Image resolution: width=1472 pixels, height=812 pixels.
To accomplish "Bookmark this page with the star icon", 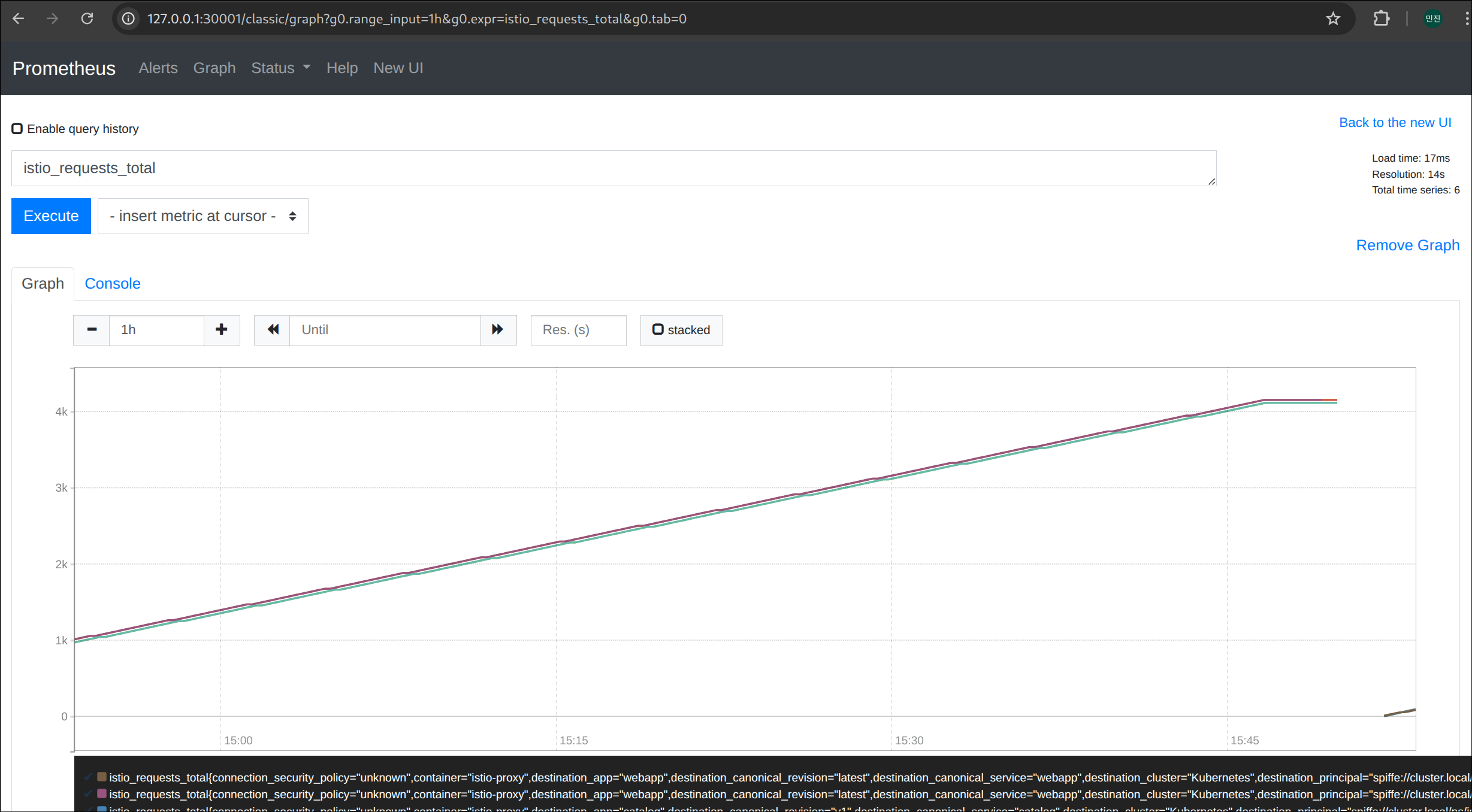I will [x=1333, y=19].
